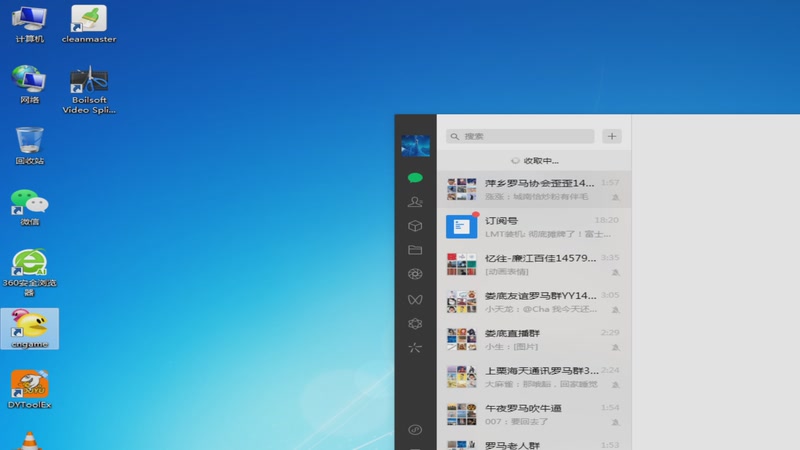Select the cleanmaster desktop shortcut
Screen dimensions: 800x450
coord(89,24)
